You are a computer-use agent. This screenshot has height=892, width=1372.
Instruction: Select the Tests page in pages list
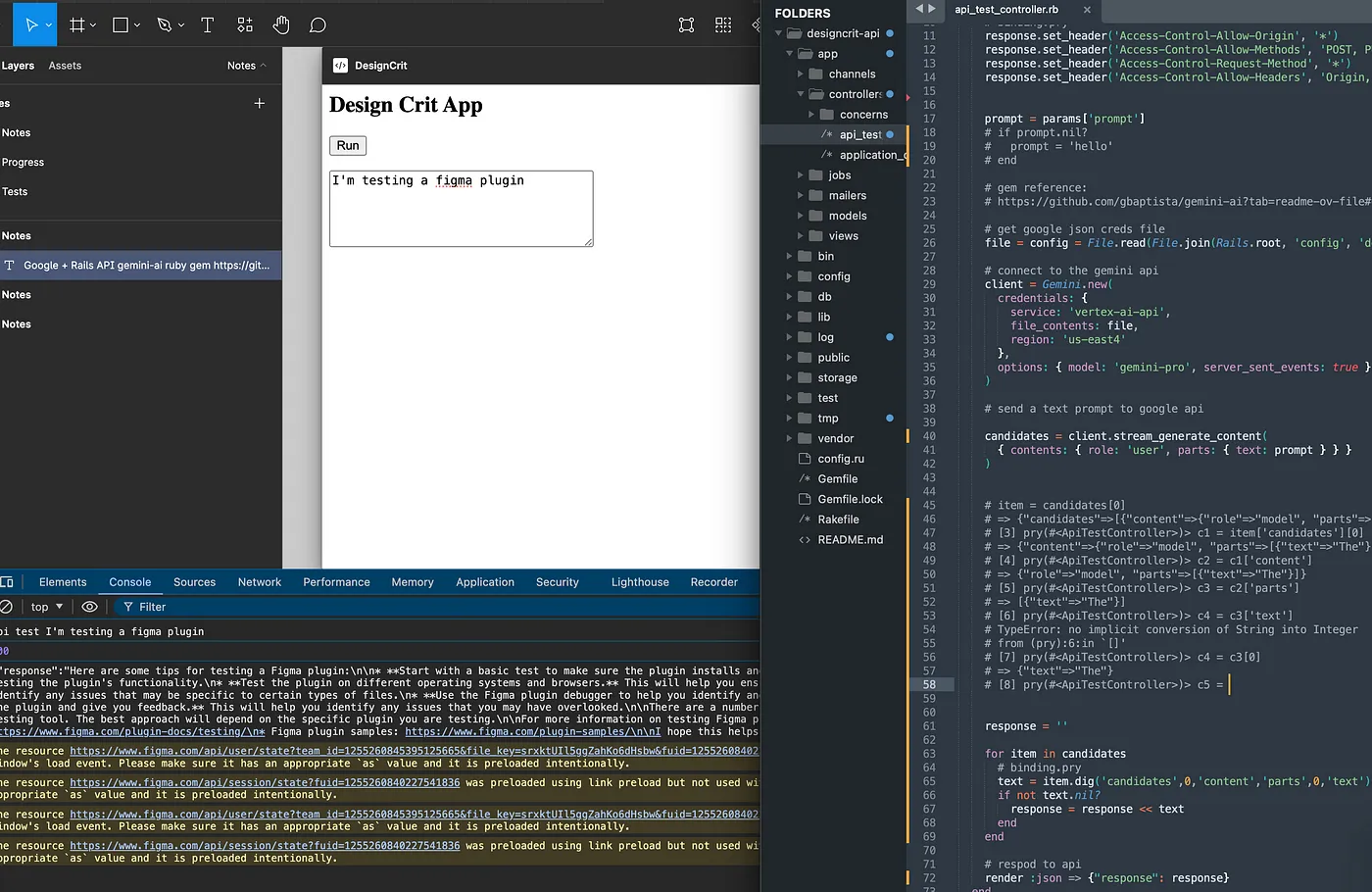tap(15, 192)
